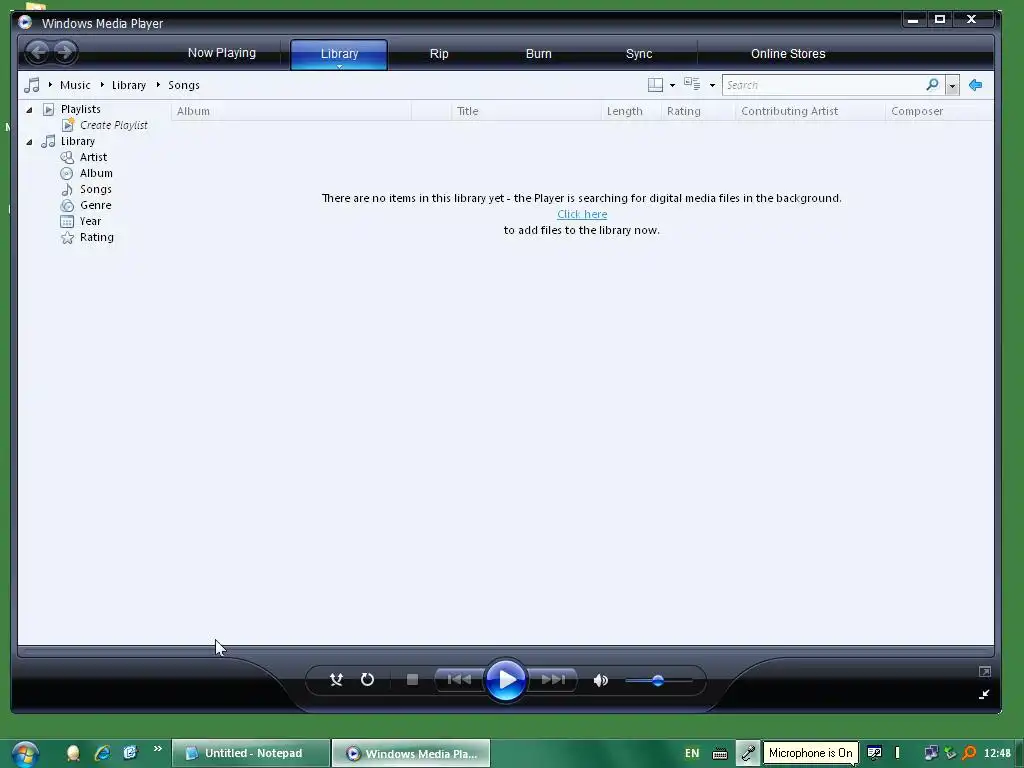Image resolution: width=1024 pixels, height=768 pixels.
Task: Click the Previous track button
Action: [x=460, y=680]
